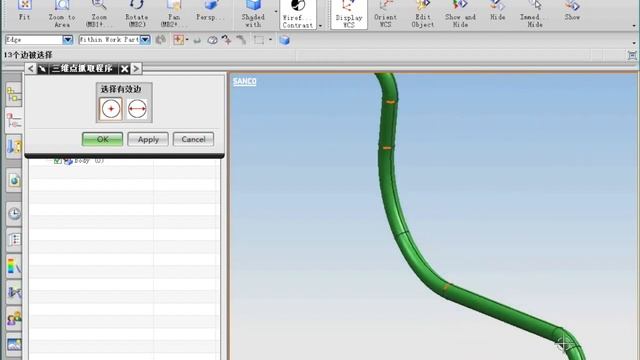640x360 pixels.
Task: Click the snap point crosshair icon
Action: coord(178,40)
